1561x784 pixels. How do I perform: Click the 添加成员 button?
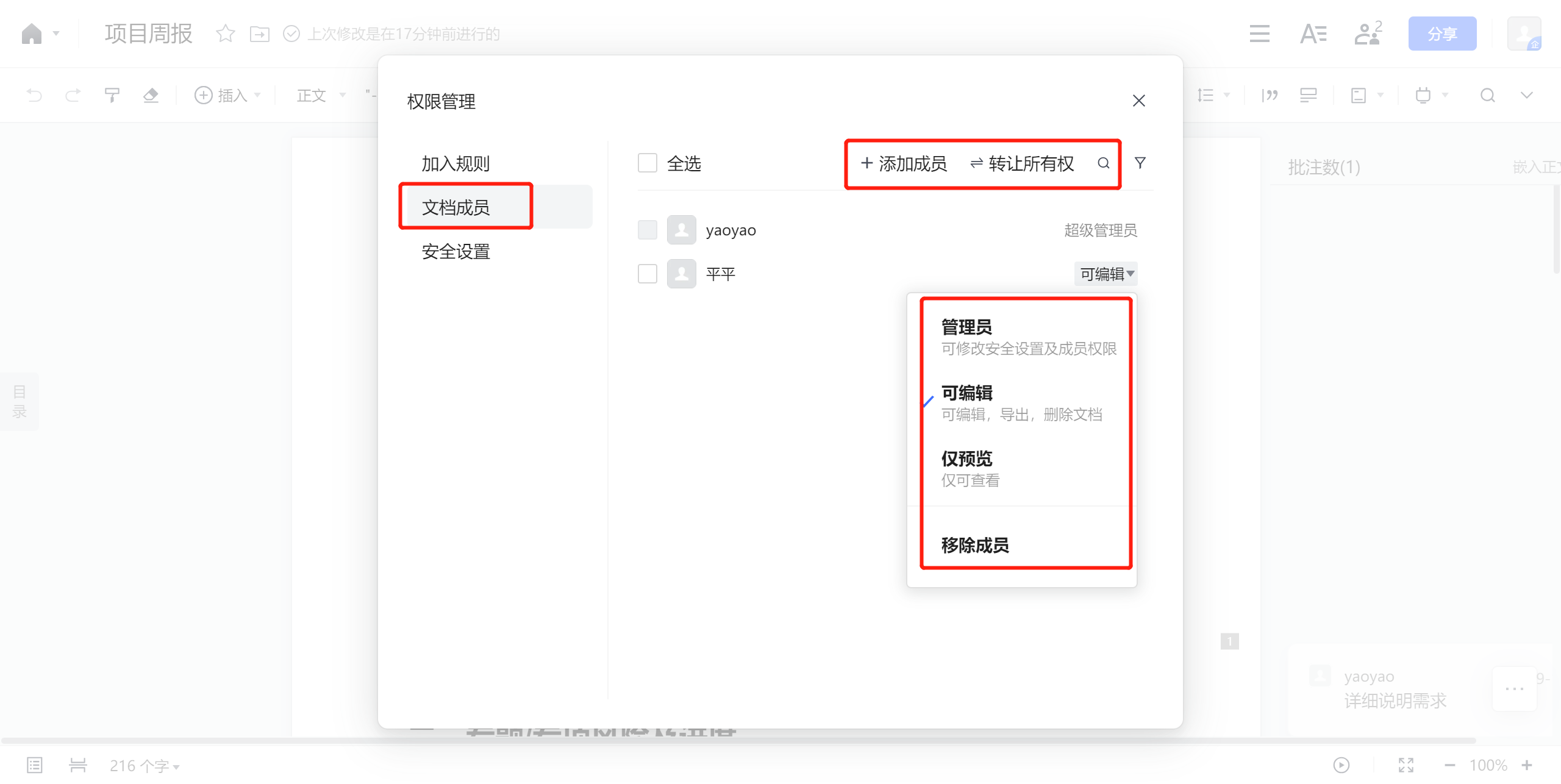click(903, 163)
